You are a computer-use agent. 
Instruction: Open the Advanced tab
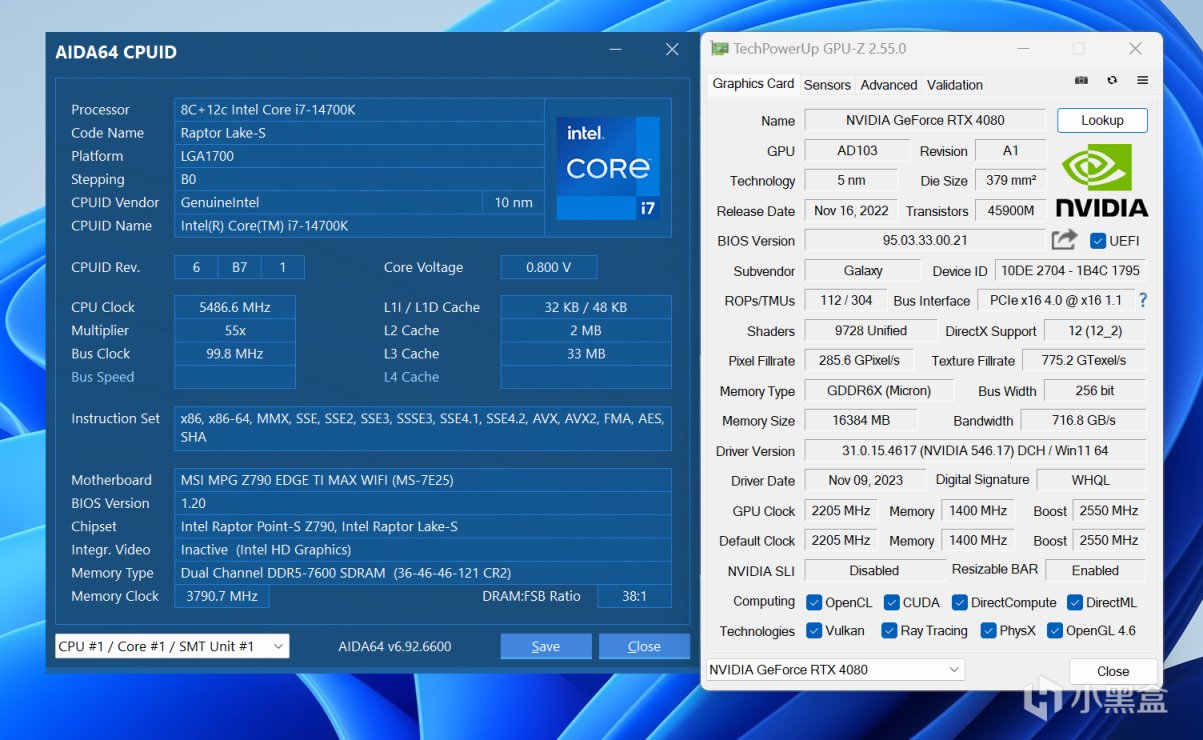[888, 85]
